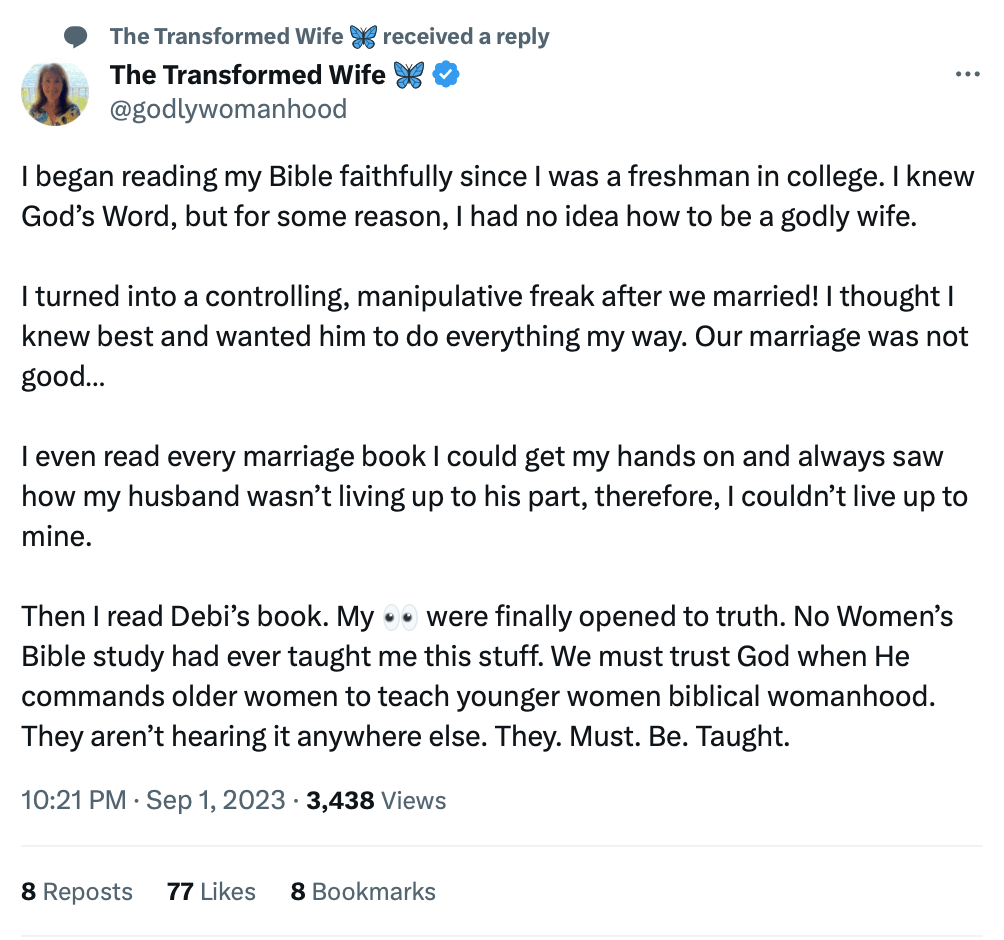Viewport: 1004px width, 940px height.
Task: Click the reply speech bubble icon
Action: tap(75, 37)
